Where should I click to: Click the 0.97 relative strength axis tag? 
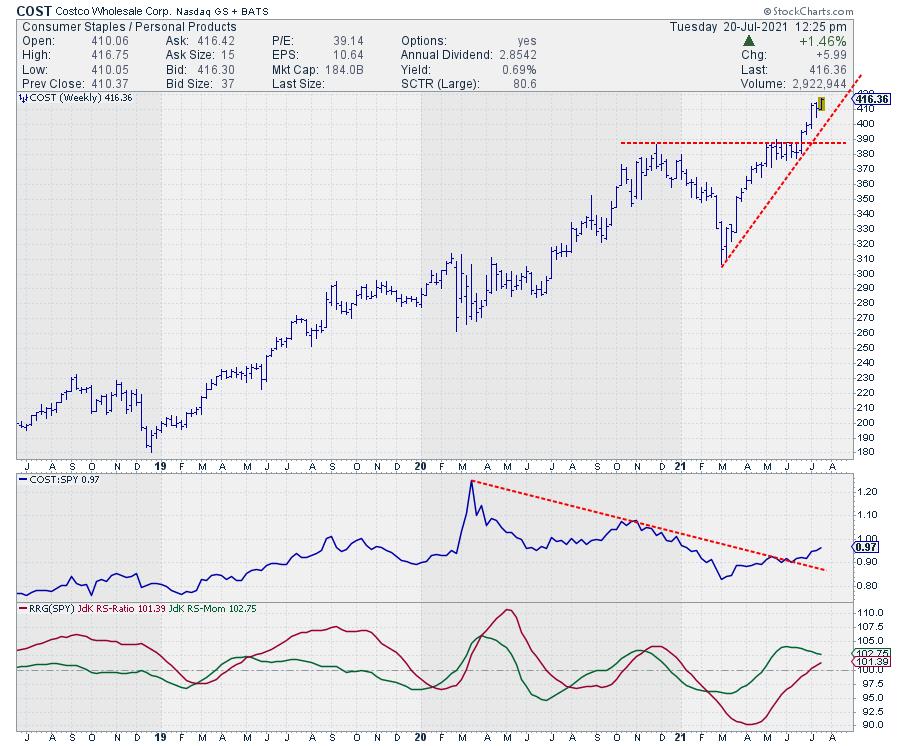tap(866, 548)
